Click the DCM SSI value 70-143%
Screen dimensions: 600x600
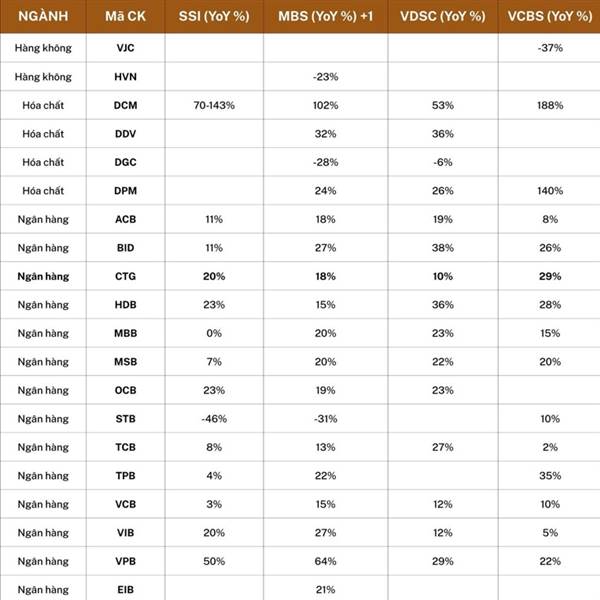[x=214, y=105]
